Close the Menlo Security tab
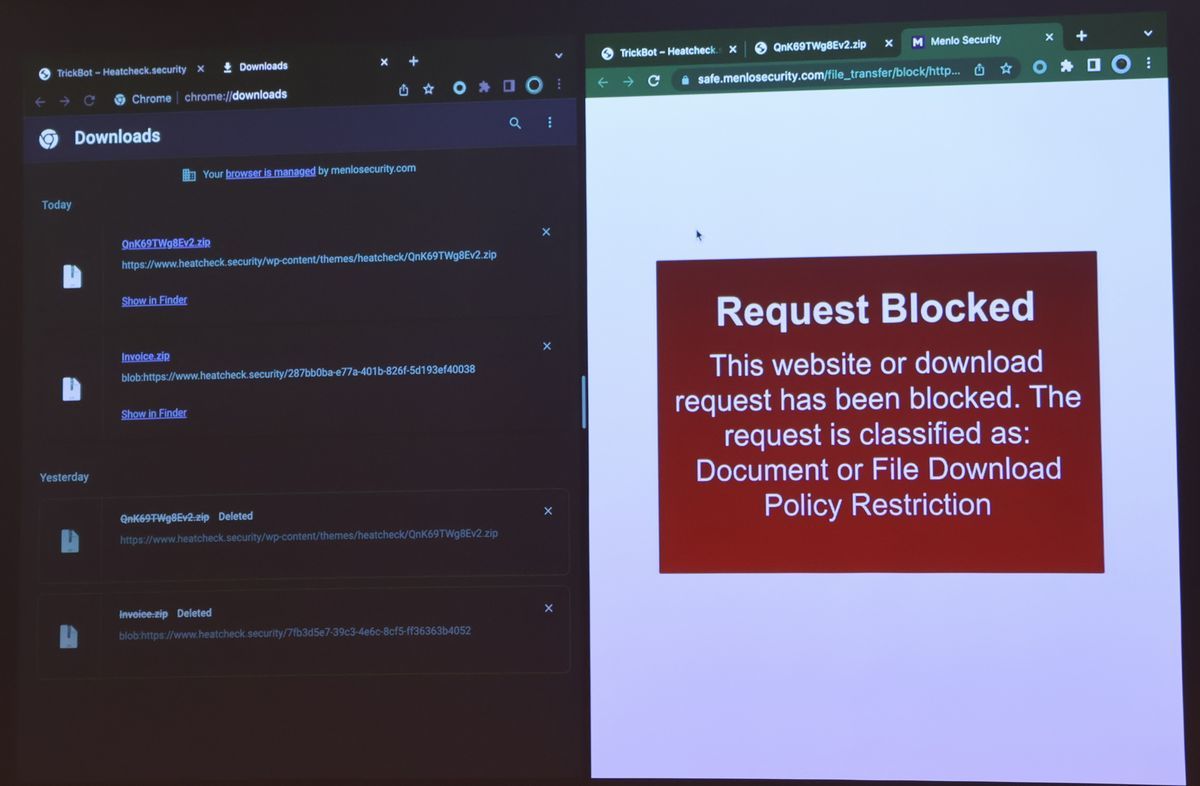The height and width of the screenshot is (786, 1200). click(1049, 37)
